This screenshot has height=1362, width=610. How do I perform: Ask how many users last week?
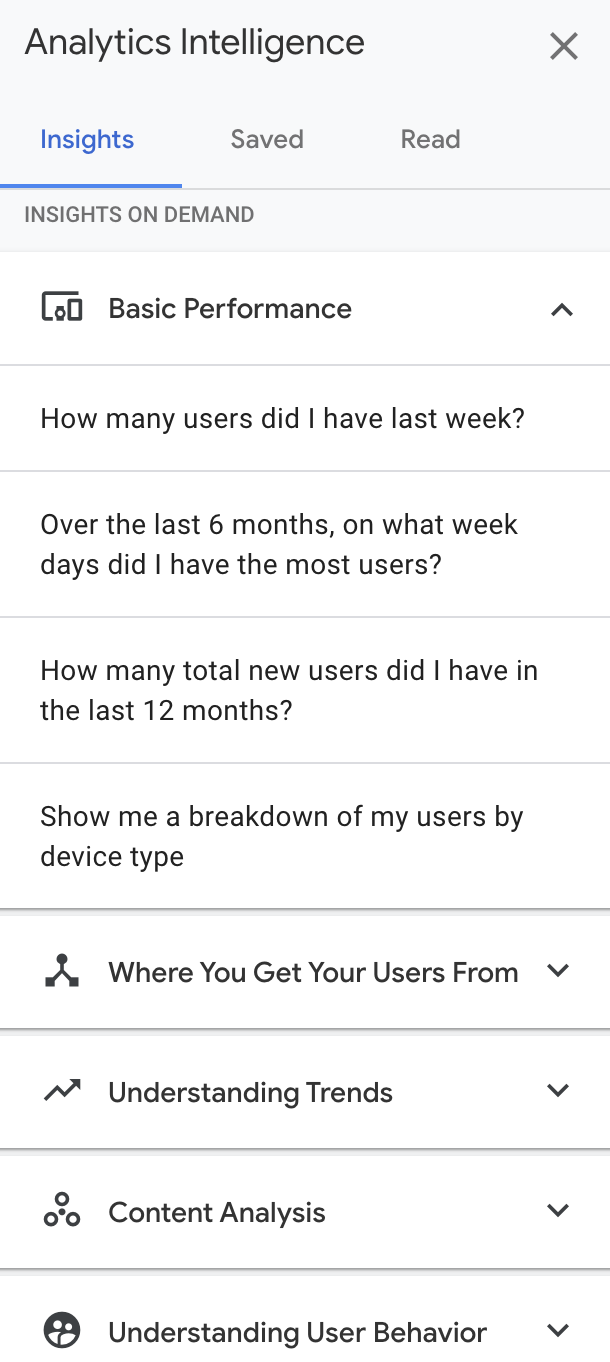click(x=282, y=418)
